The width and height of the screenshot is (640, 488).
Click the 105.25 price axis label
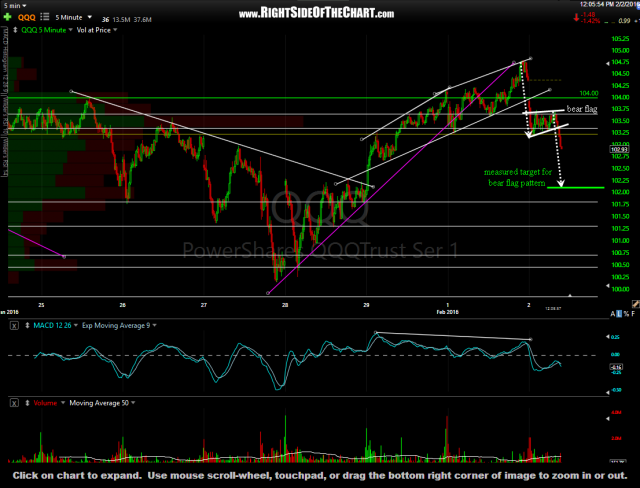[x=620, y=39]
